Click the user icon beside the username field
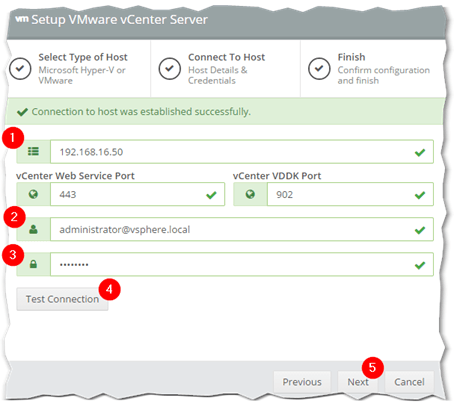This screenshot has height=407, width=454. point(33,229)
